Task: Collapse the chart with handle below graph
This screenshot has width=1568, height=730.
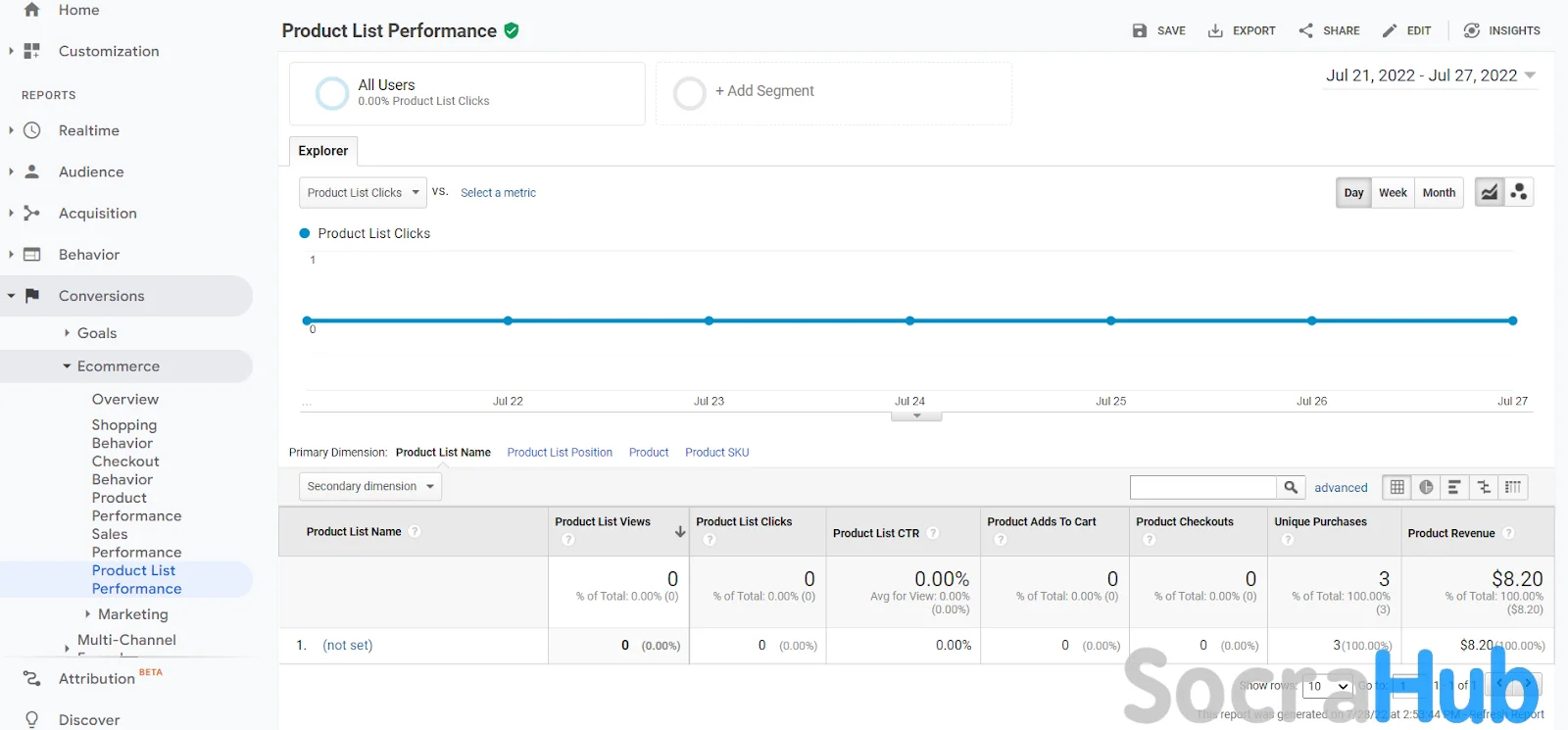Action: [x=916, y=416]
